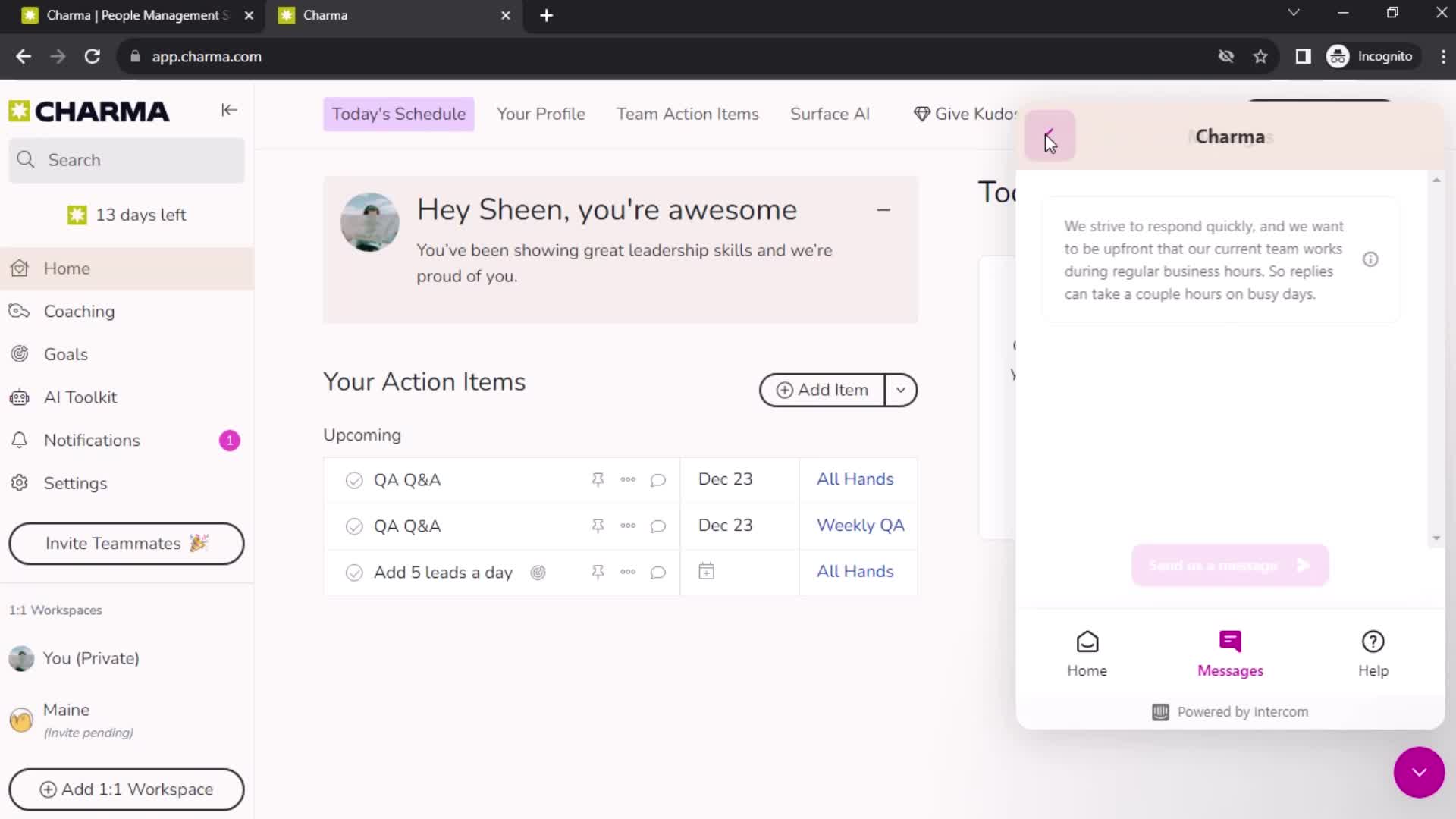This screenshot has height=819, width=1456.
Task: Click Powered by Intercom link
Action: (x=1230, y=712)
